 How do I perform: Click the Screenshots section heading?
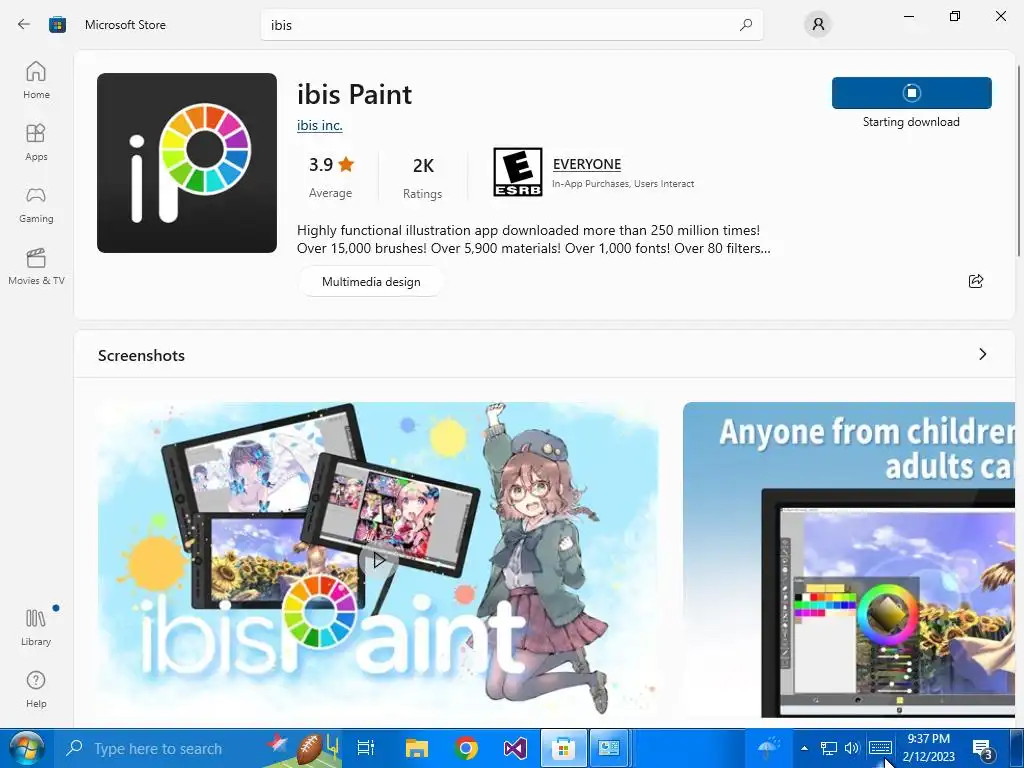[141, 355]
